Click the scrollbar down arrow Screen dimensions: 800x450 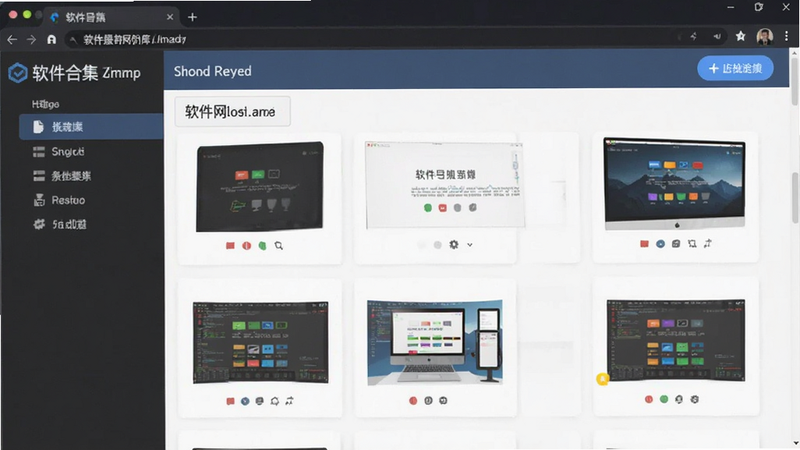coord(795,443)
